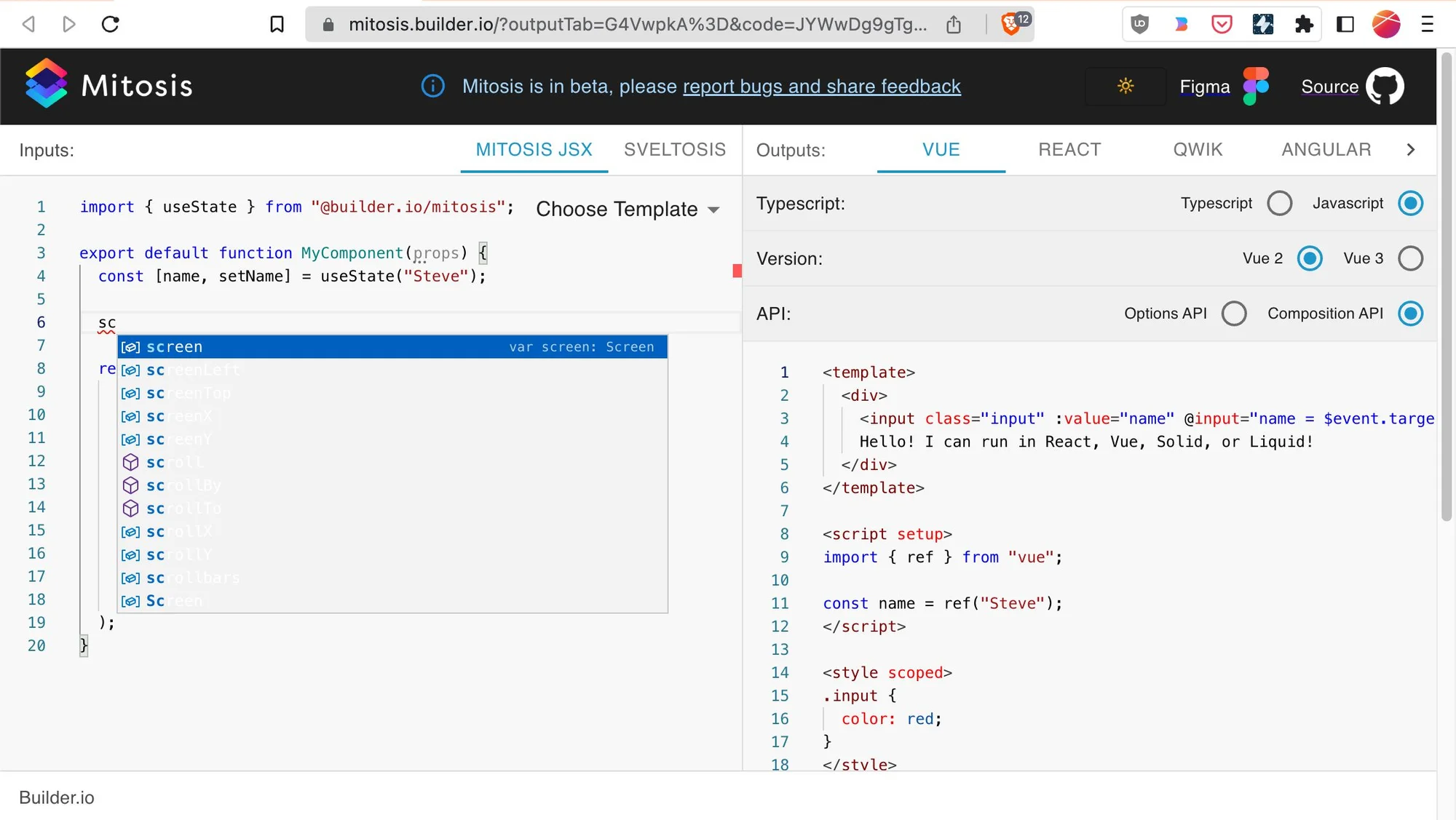Follow the Source link
This screenshot has height=820, width=1456.
click(1329, 87)
